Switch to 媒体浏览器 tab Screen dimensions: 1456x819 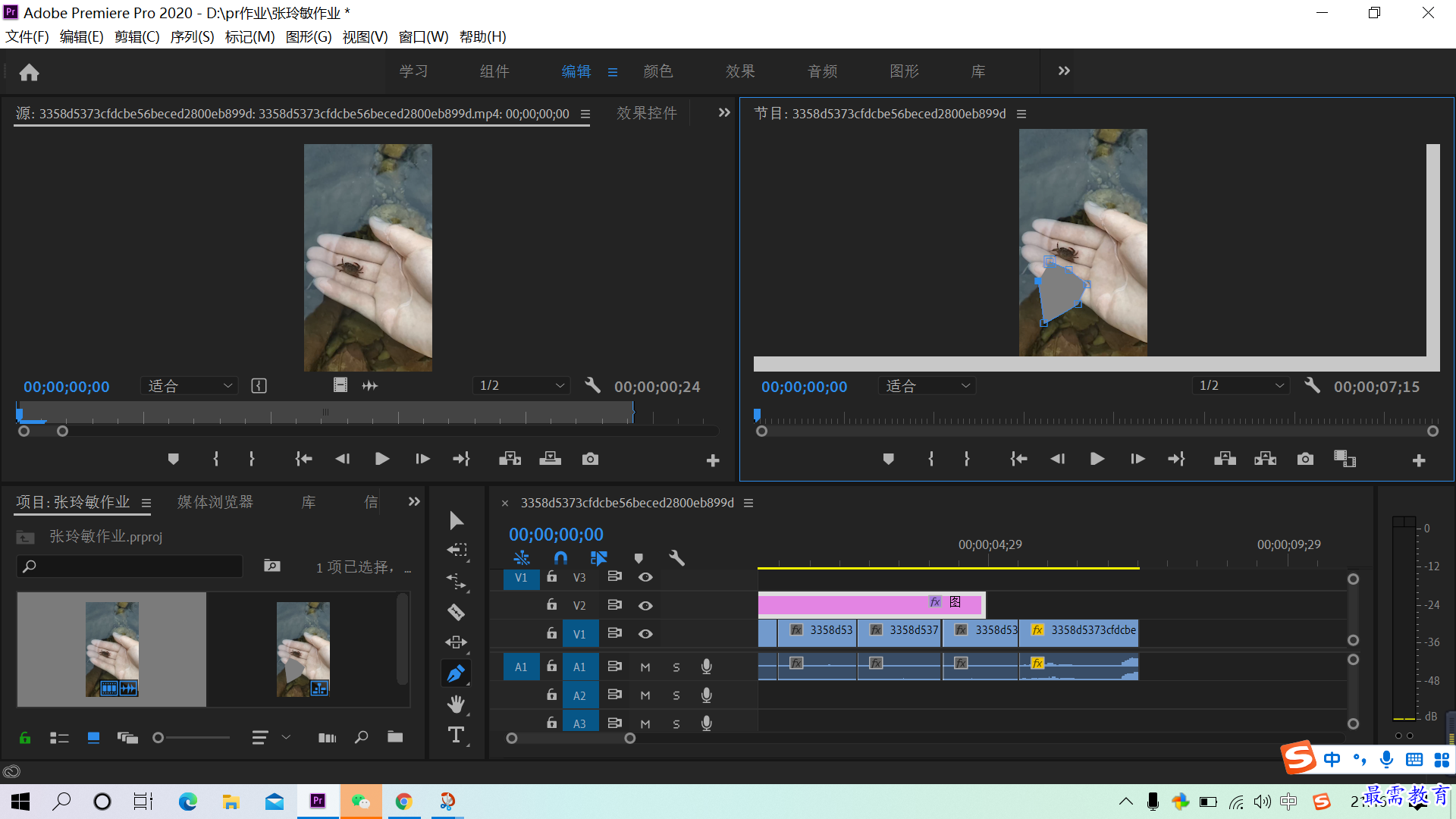coord(215,502)
